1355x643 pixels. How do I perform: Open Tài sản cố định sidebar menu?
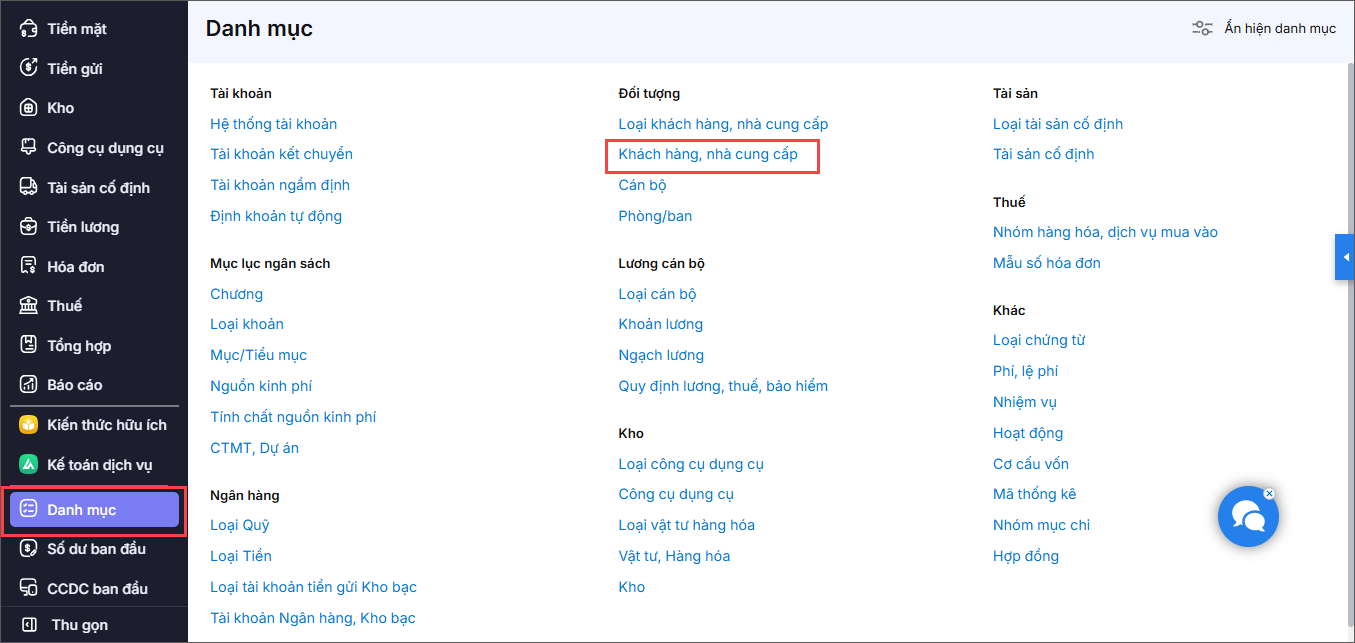[99, 187]
